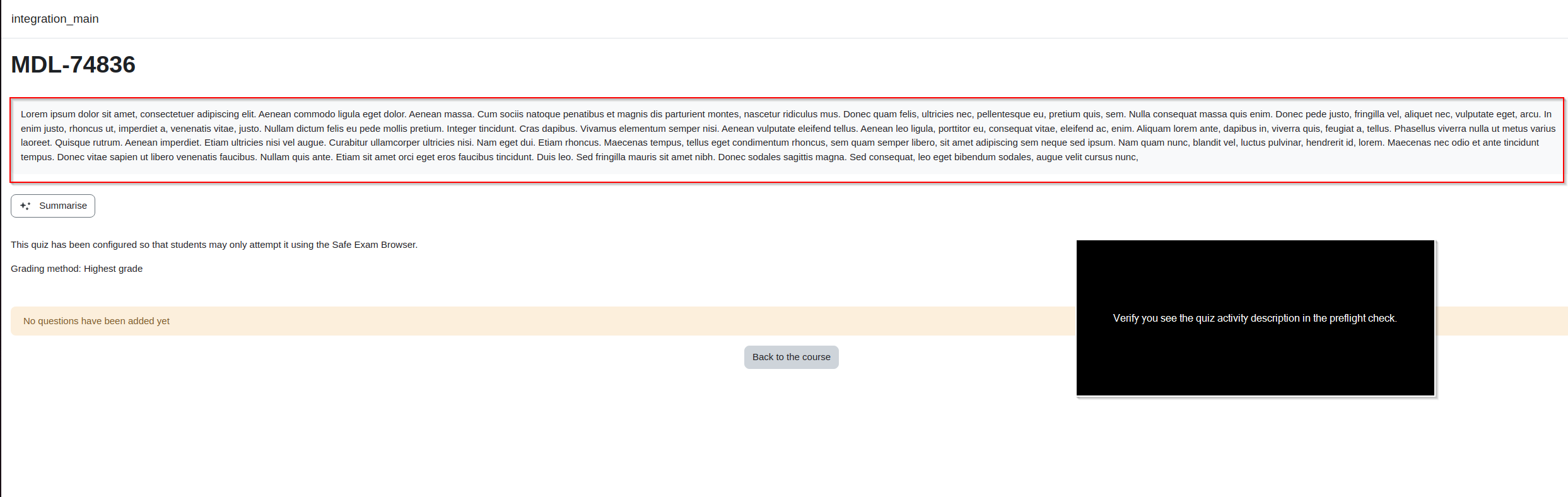The height and width of the screenshot is (497, 1568).
Task: Click the Summarise button
Action: click(x=53, y=206)
